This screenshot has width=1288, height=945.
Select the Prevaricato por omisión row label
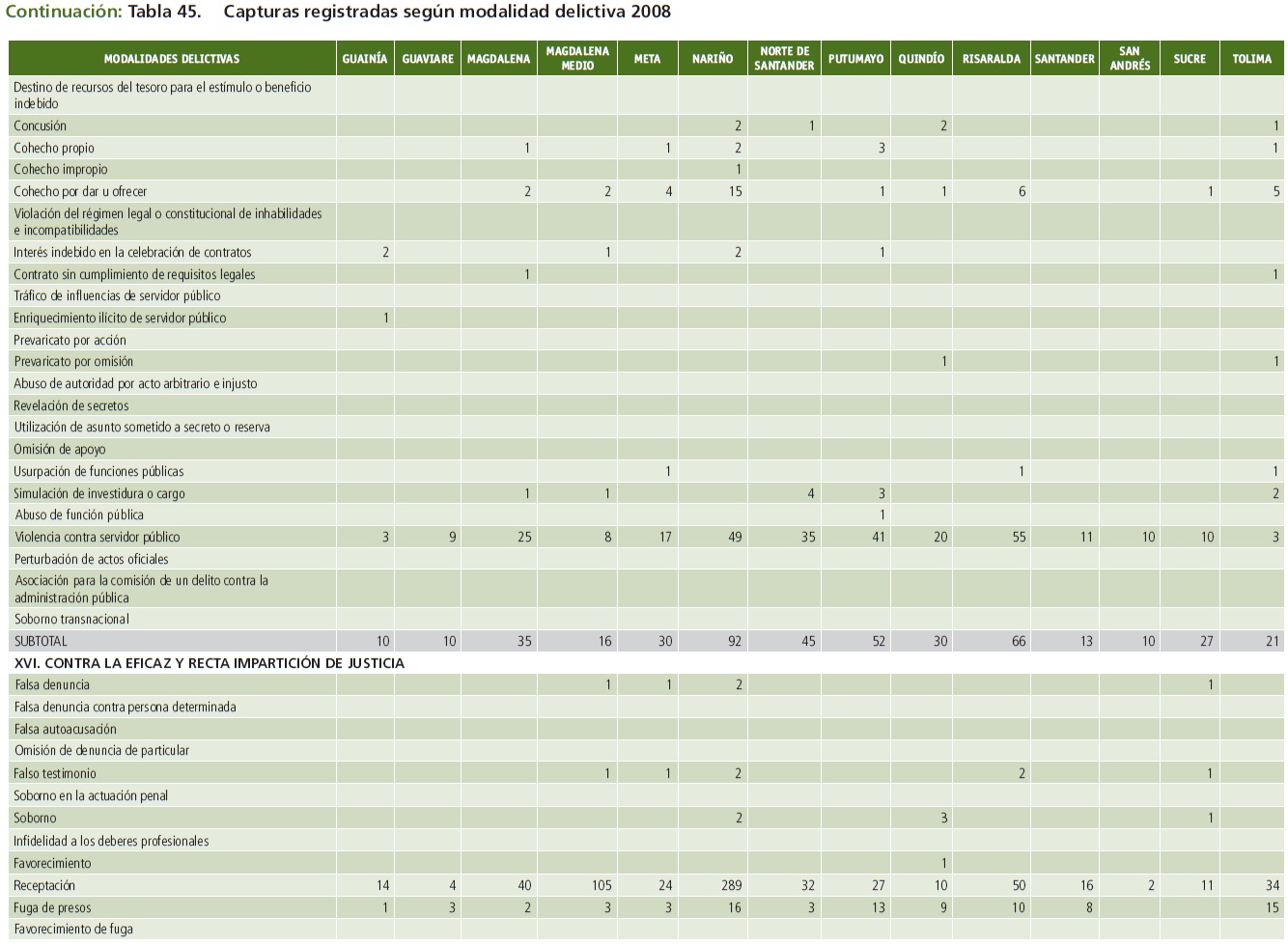[x=73, y=361]
